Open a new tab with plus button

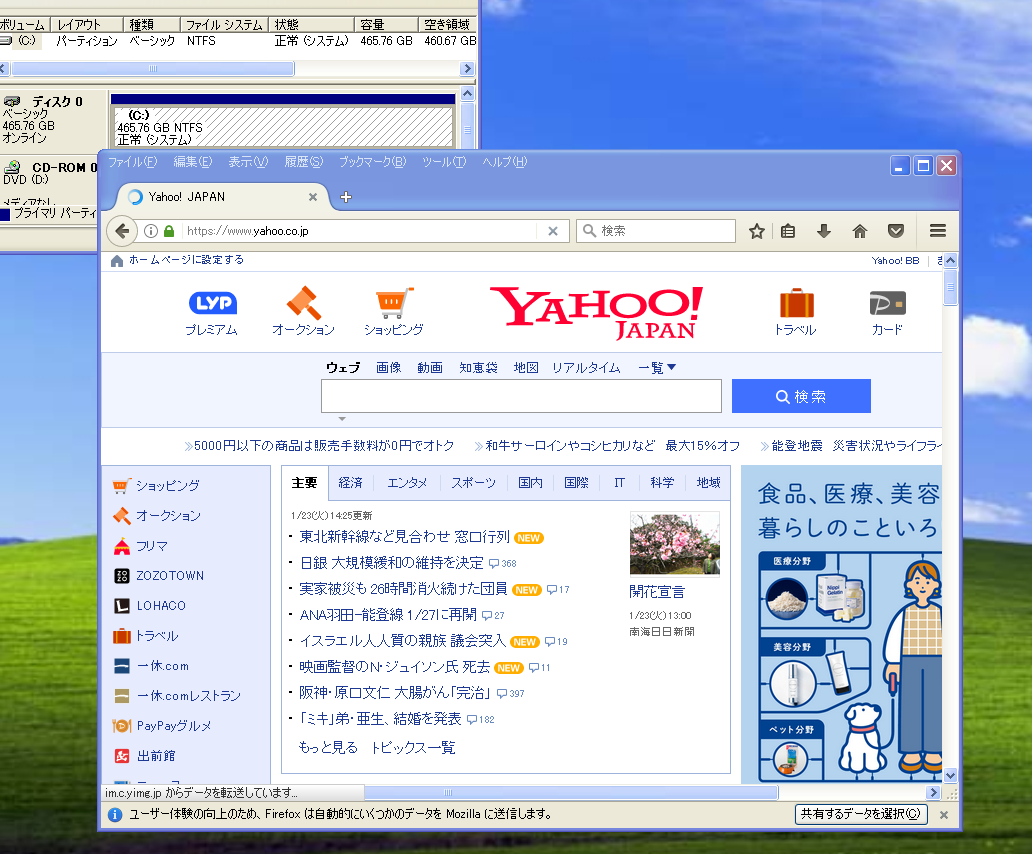pyautogui.click(x=346, y=197)
